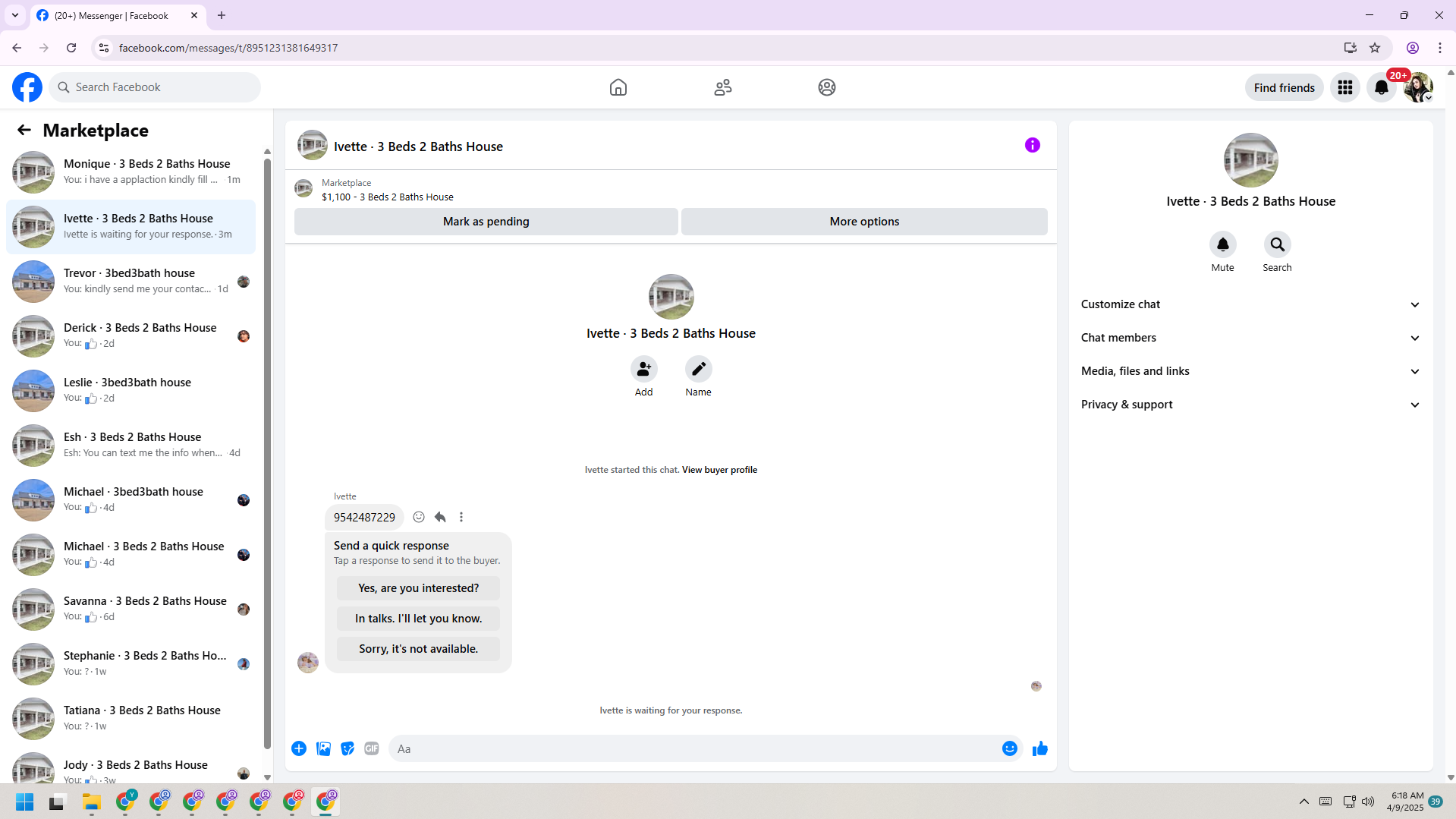This screenshot has height=819, width=1456.
Task: Show hidden system tray icons
Action: click(x=1304, y=802)
